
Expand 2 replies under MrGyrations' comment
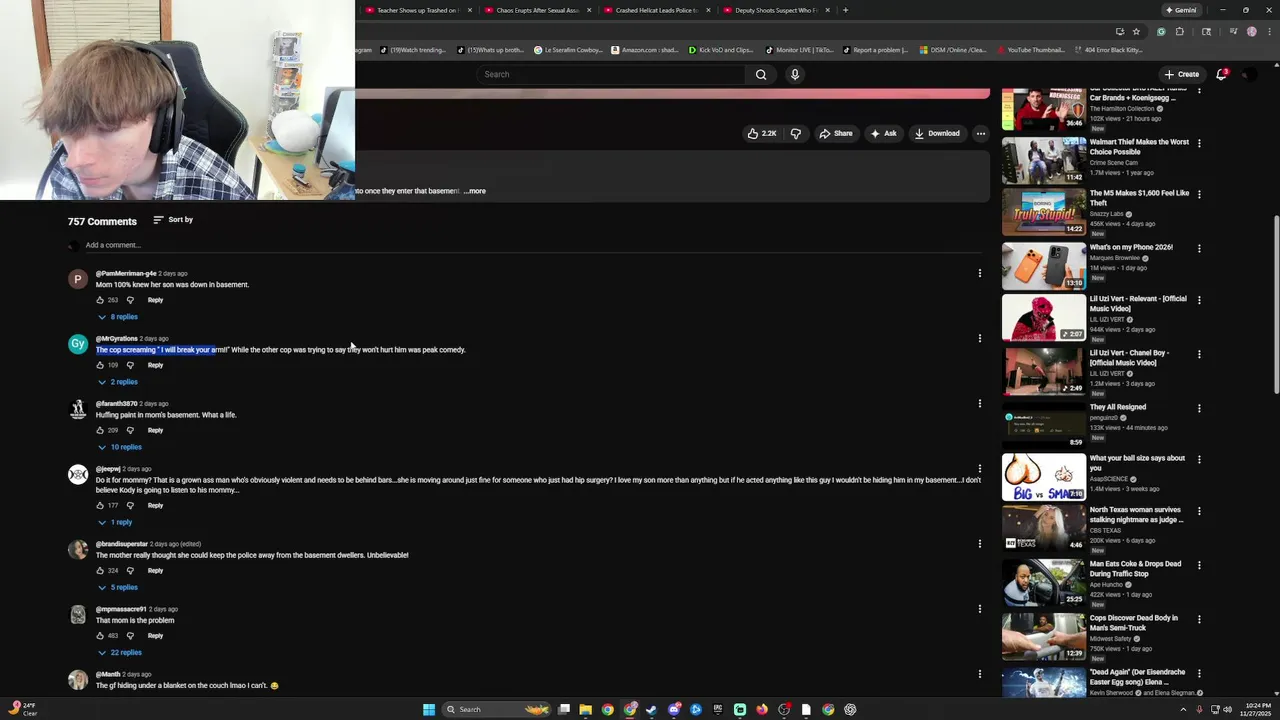(x=118, y=382)
